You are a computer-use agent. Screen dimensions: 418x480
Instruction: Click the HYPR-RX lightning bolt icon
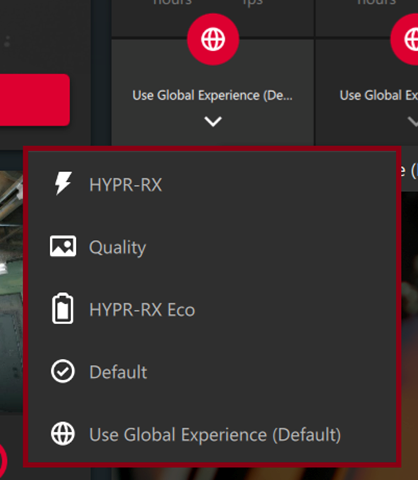63,183
